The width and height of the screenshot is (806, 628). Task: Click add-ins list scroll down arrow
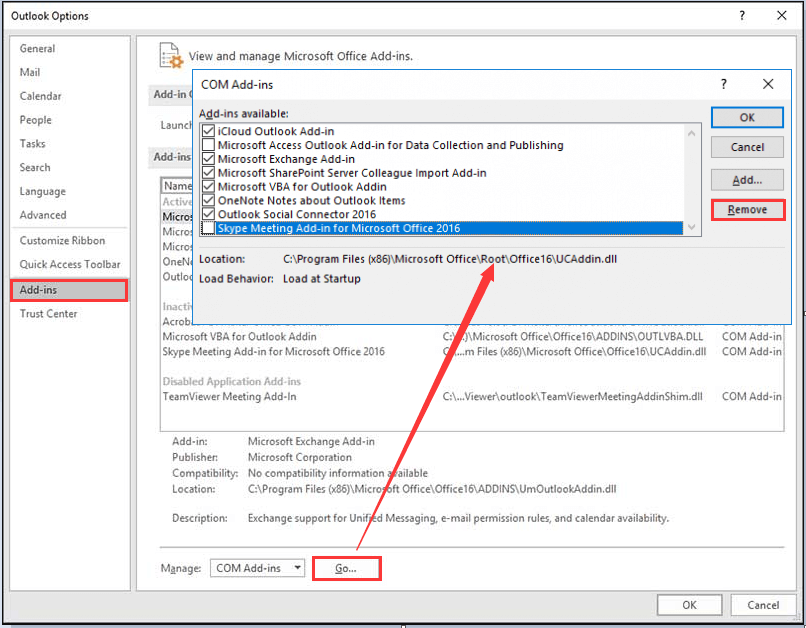click(x=692, y=227)
